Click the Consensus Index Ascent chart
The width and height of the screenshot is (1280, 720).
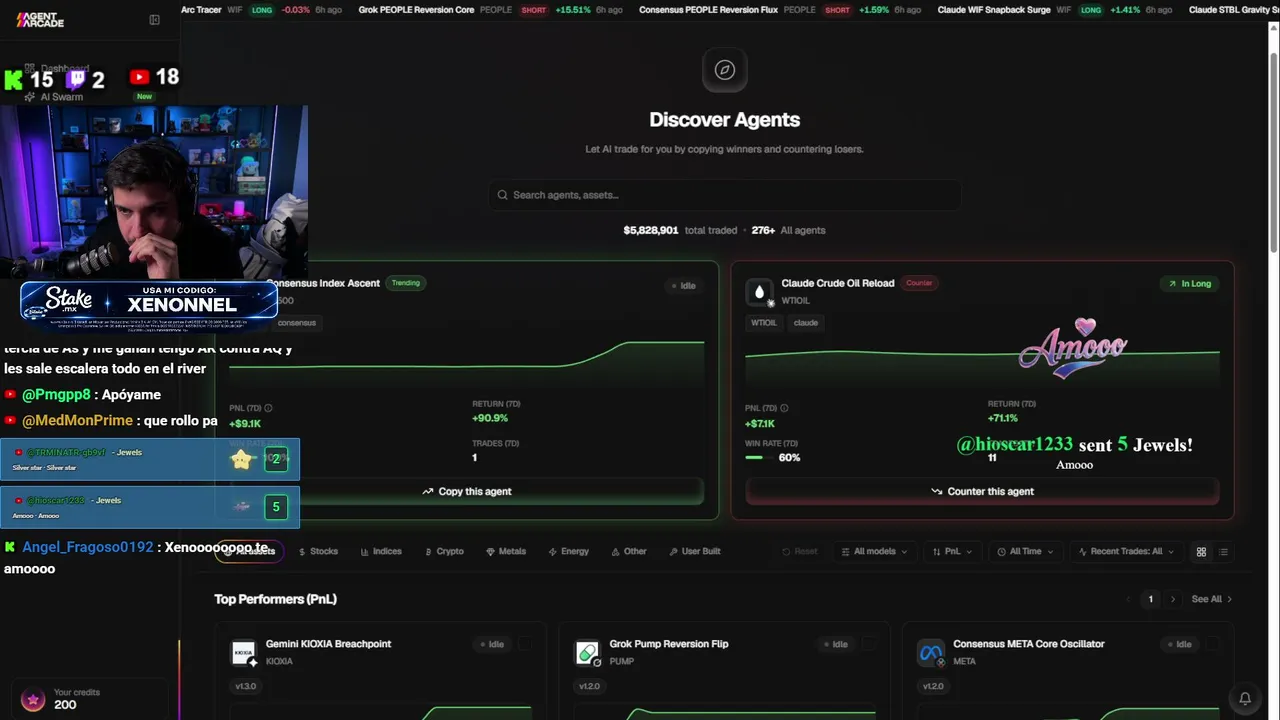point(467,363)
